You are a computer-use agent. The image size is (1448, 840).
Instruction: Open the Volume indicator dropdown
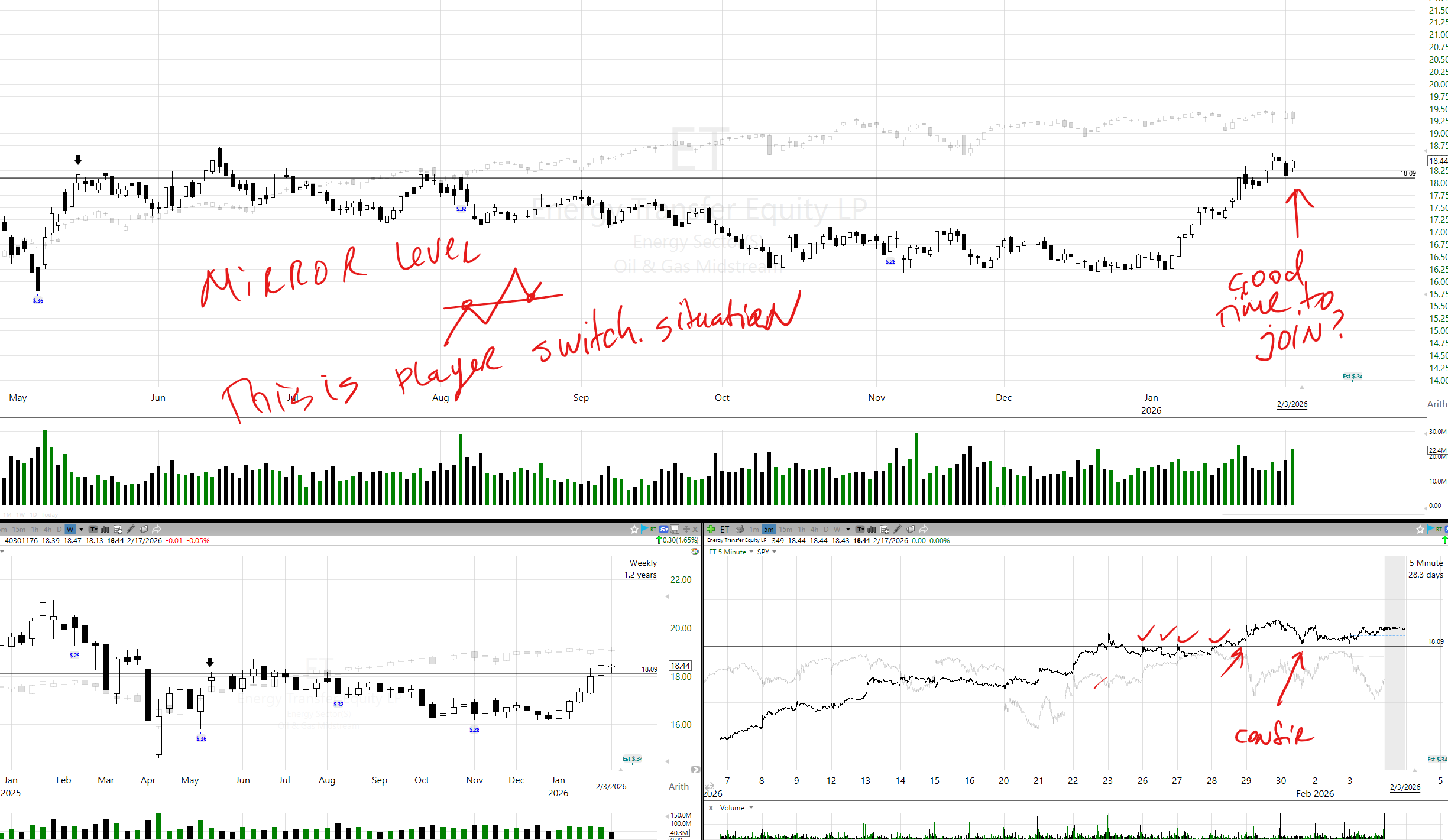751,807
